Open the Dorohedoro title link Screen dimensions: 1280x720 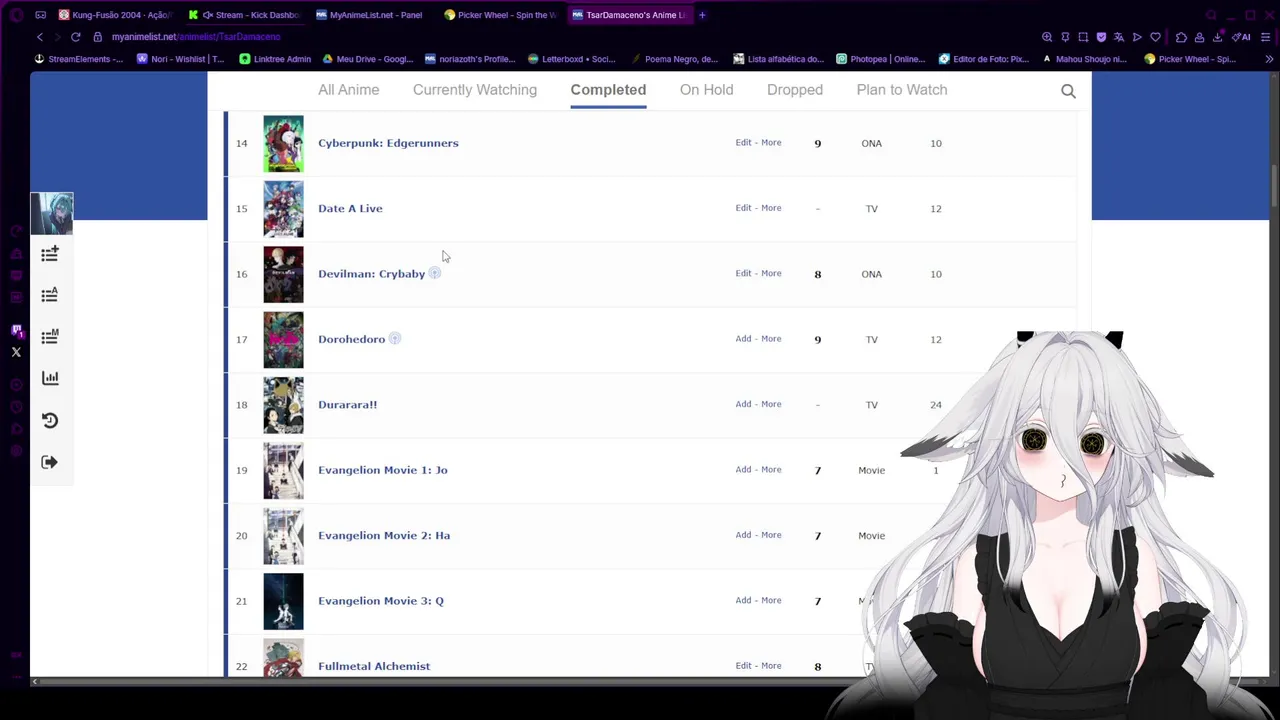point(351,339)
